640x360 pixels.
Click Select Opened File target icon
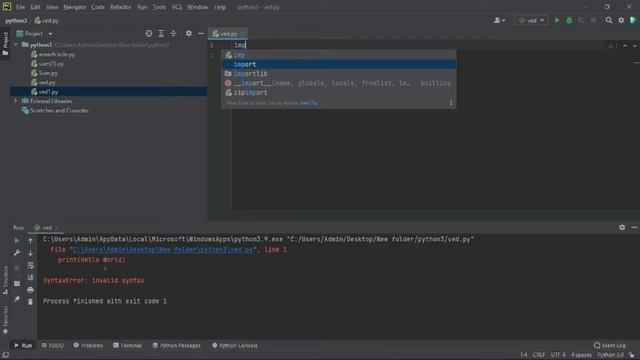[x=149, y=33]
